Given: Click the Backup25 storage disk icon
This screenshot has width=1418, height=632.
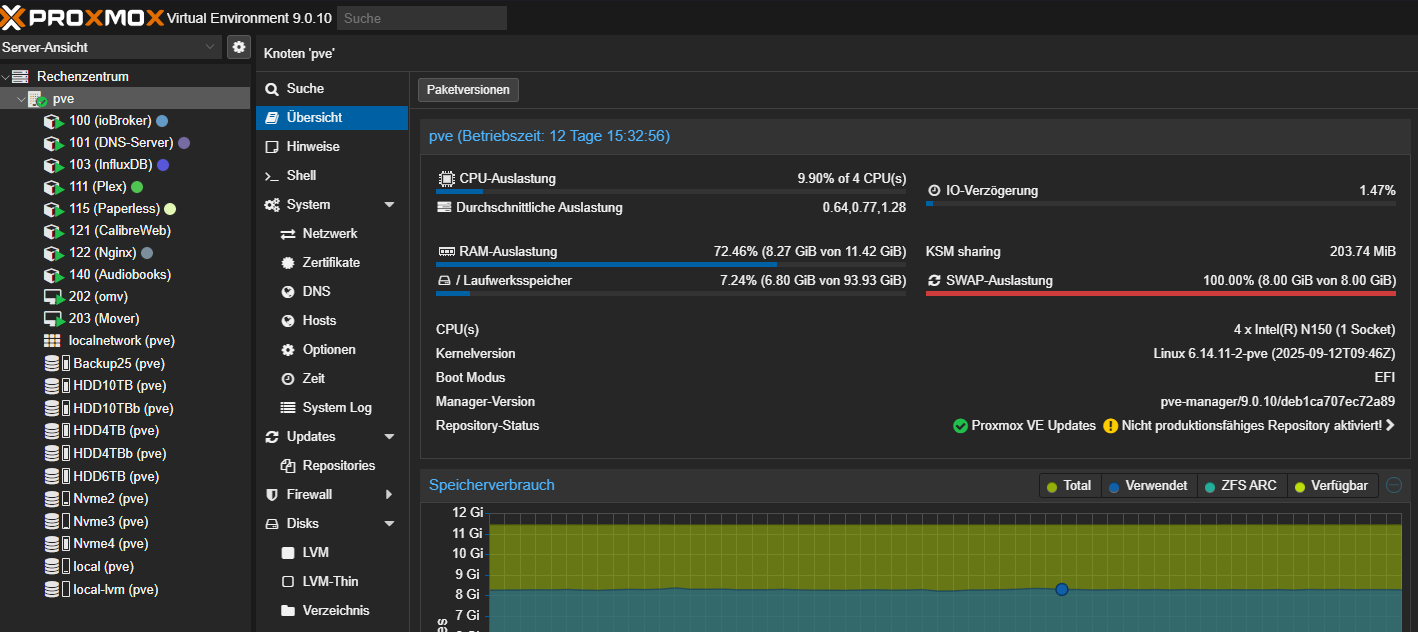Looking at the screenshot, I should [52, 363].
